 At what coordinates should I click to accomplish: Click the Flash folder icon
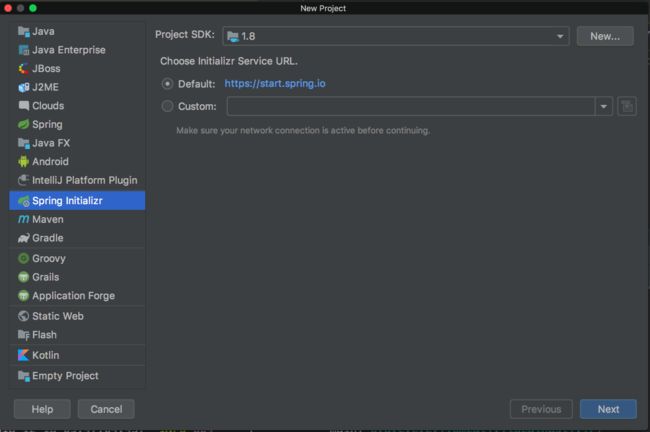(24, 335)
